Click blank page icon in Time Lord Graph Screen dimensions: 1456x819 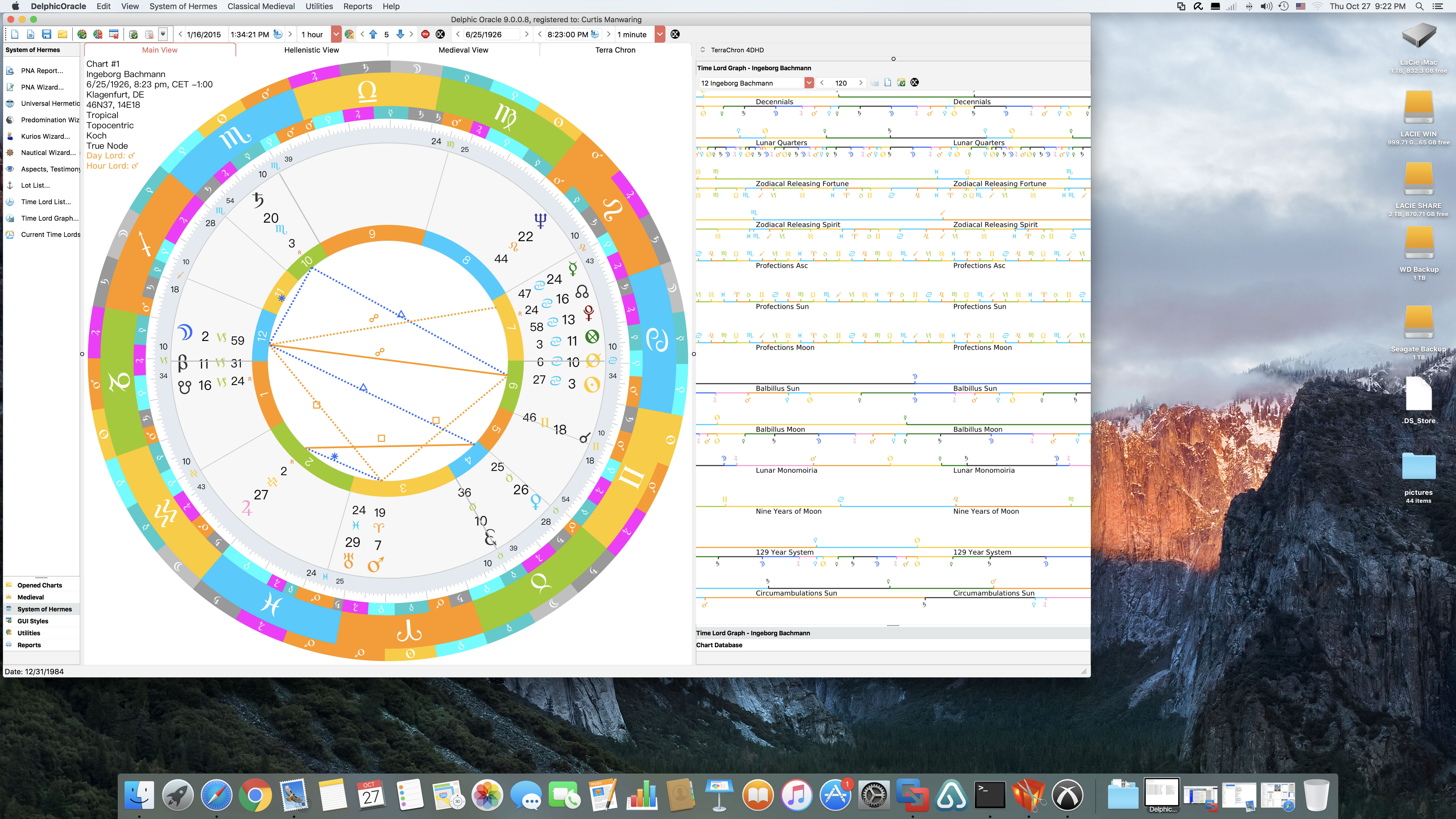[888, 83]
